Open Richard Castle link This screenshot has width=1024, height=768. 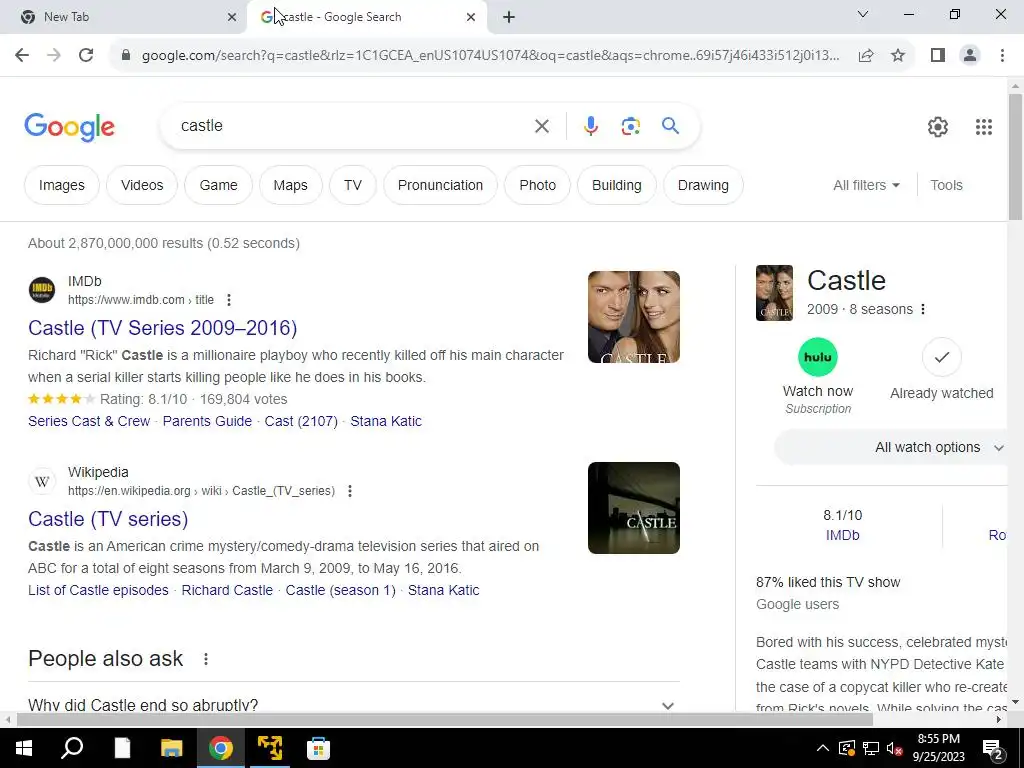tap(227, 590)
